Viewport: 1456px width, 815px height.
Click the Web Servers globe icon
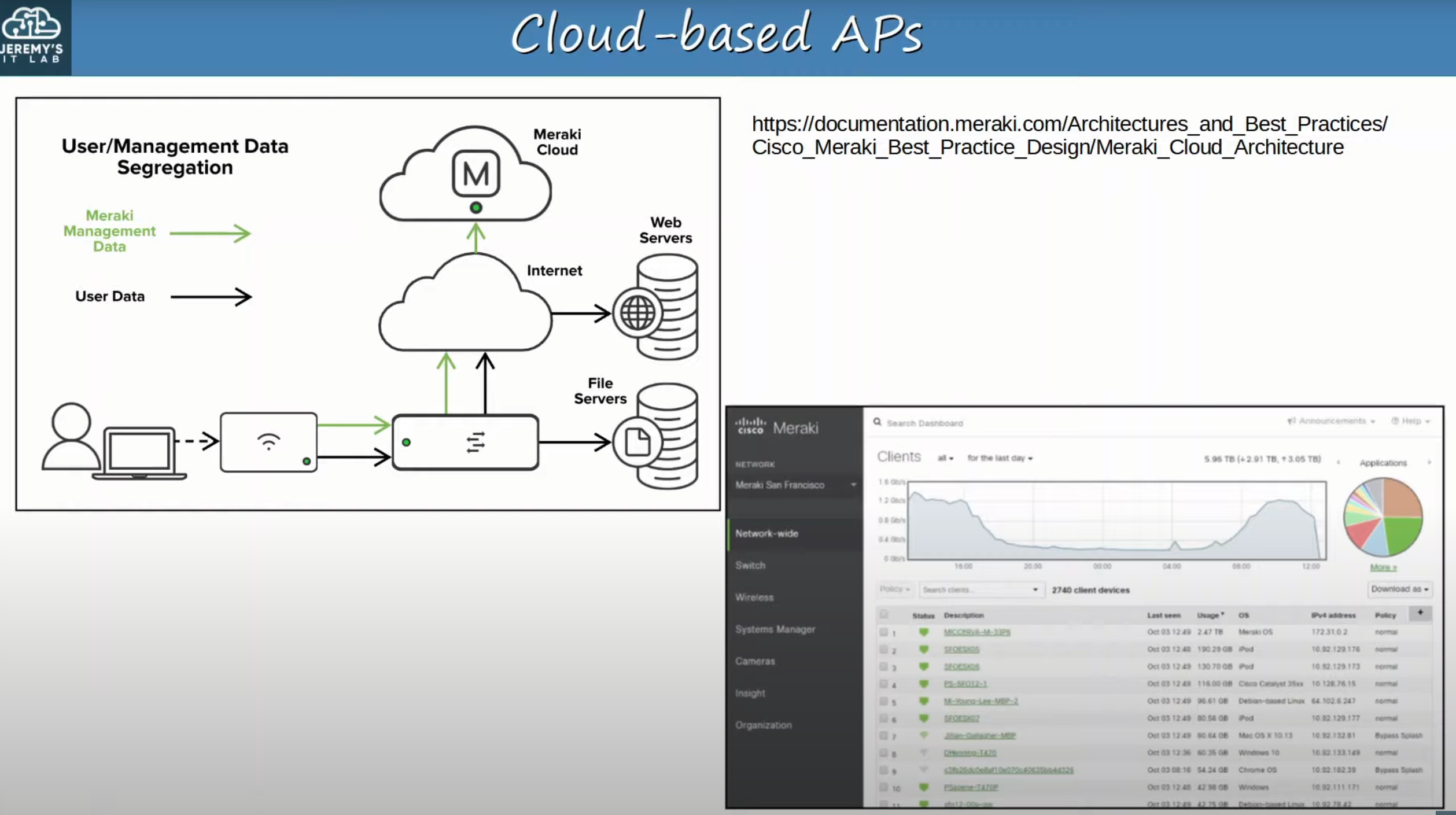pos(637,313)
